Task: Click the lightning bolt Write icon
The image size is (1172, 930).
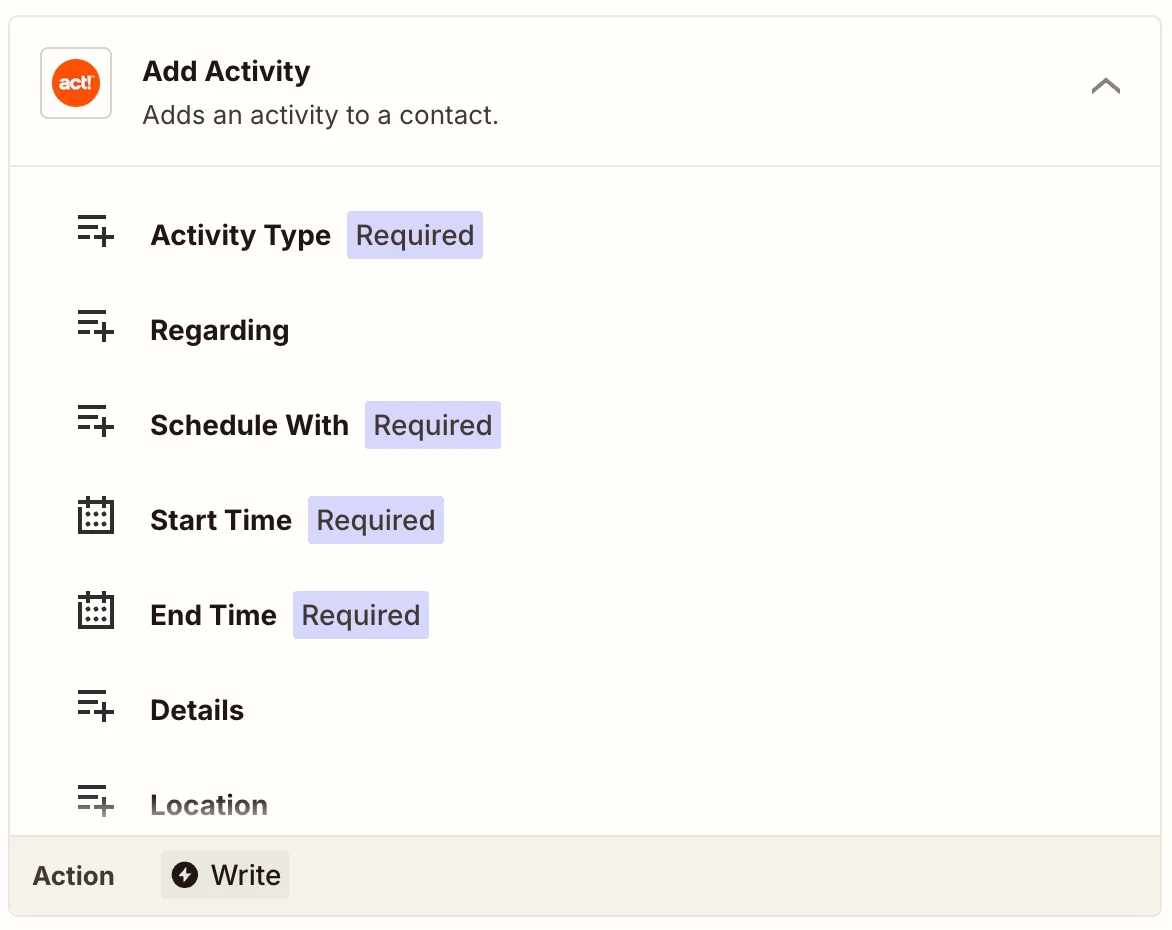Action: pyautogui.click(x=184, y=875)
